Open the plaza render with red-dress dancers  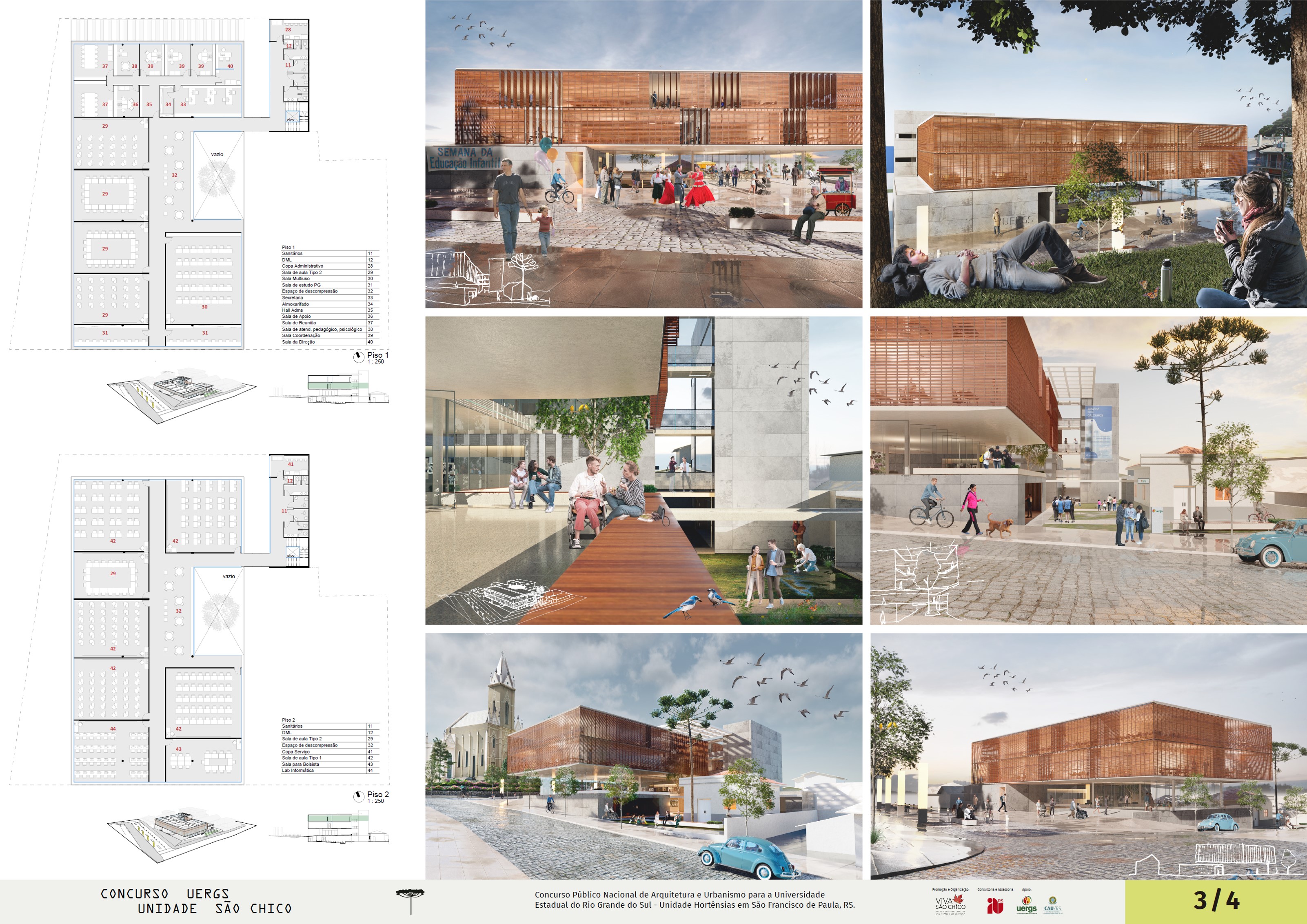(x=643, y=154)
